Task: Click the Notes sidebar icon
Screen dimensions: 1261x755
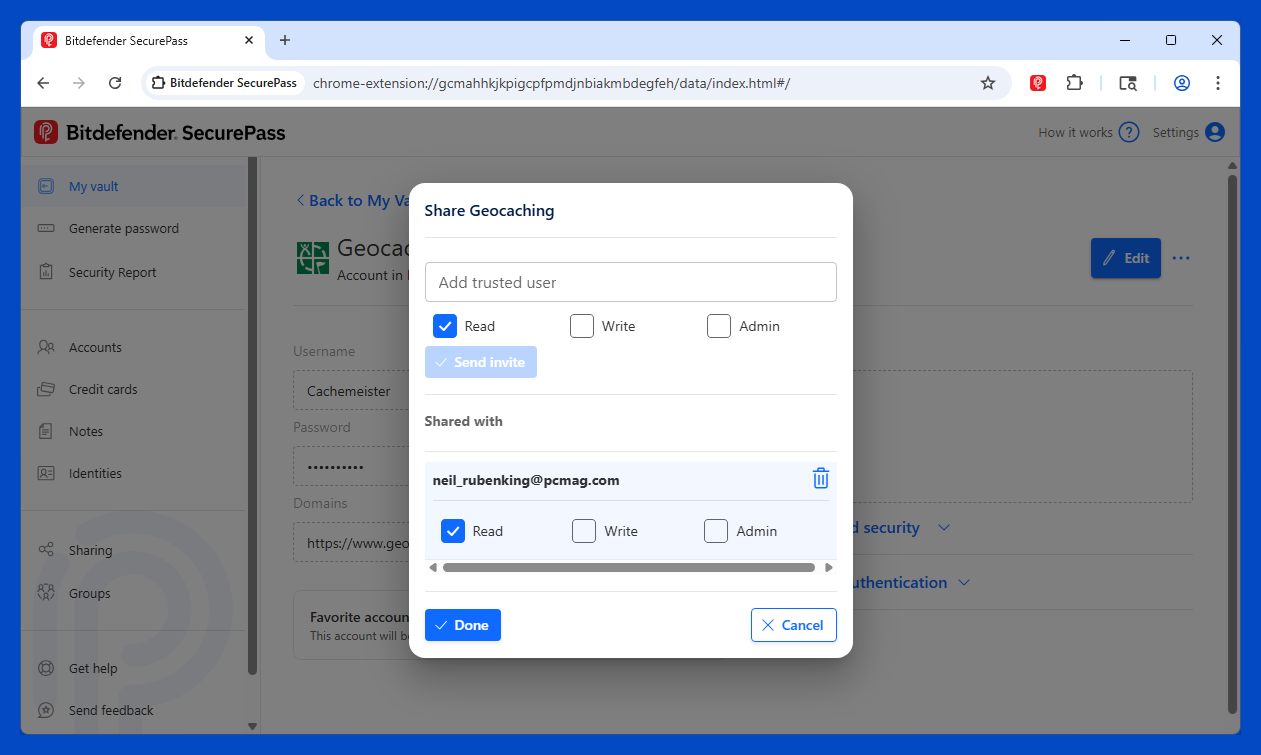Action: (46, 431)
